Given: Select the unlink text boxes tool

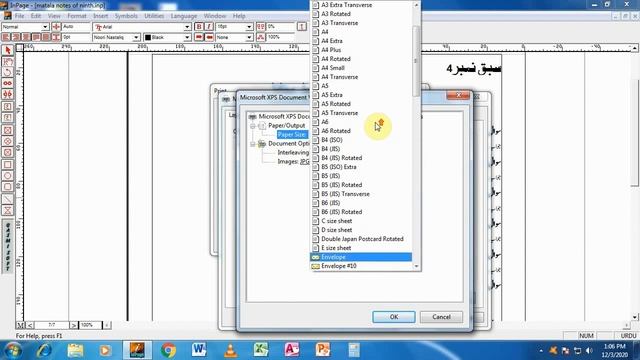Looking at the screenshot, I should pos(7,94).
